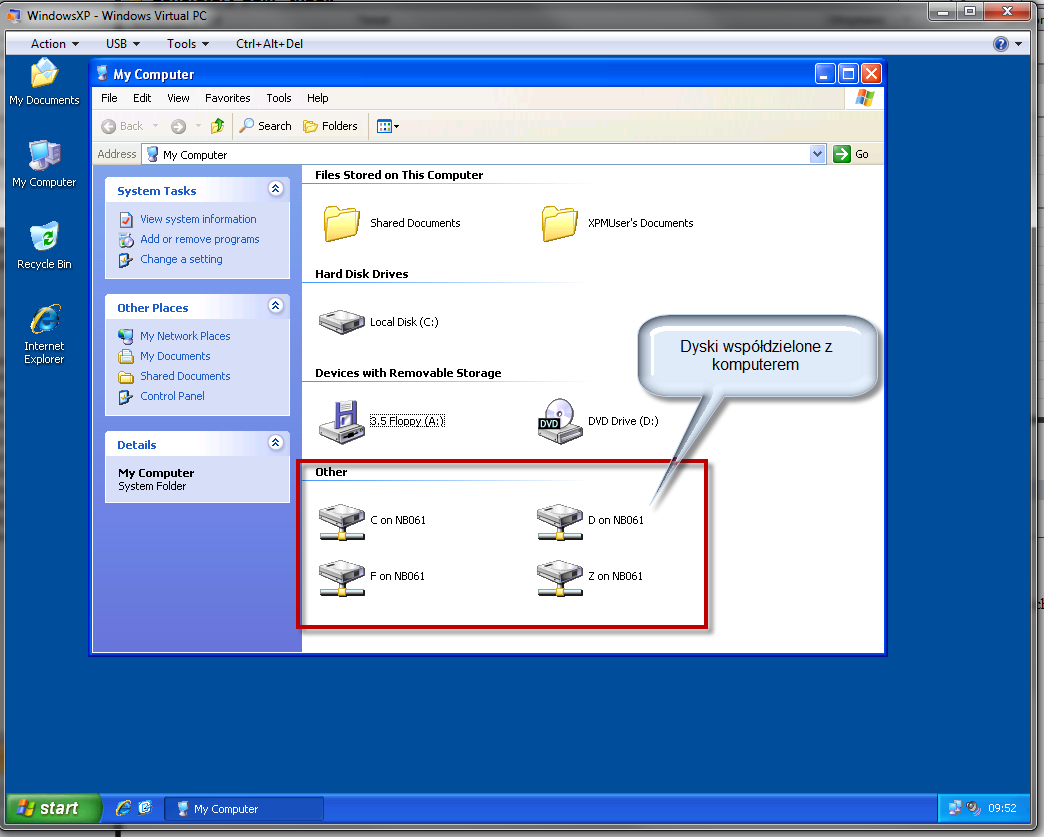
Task: Open the Shared Documents folder icon
Action: point(342,223)
